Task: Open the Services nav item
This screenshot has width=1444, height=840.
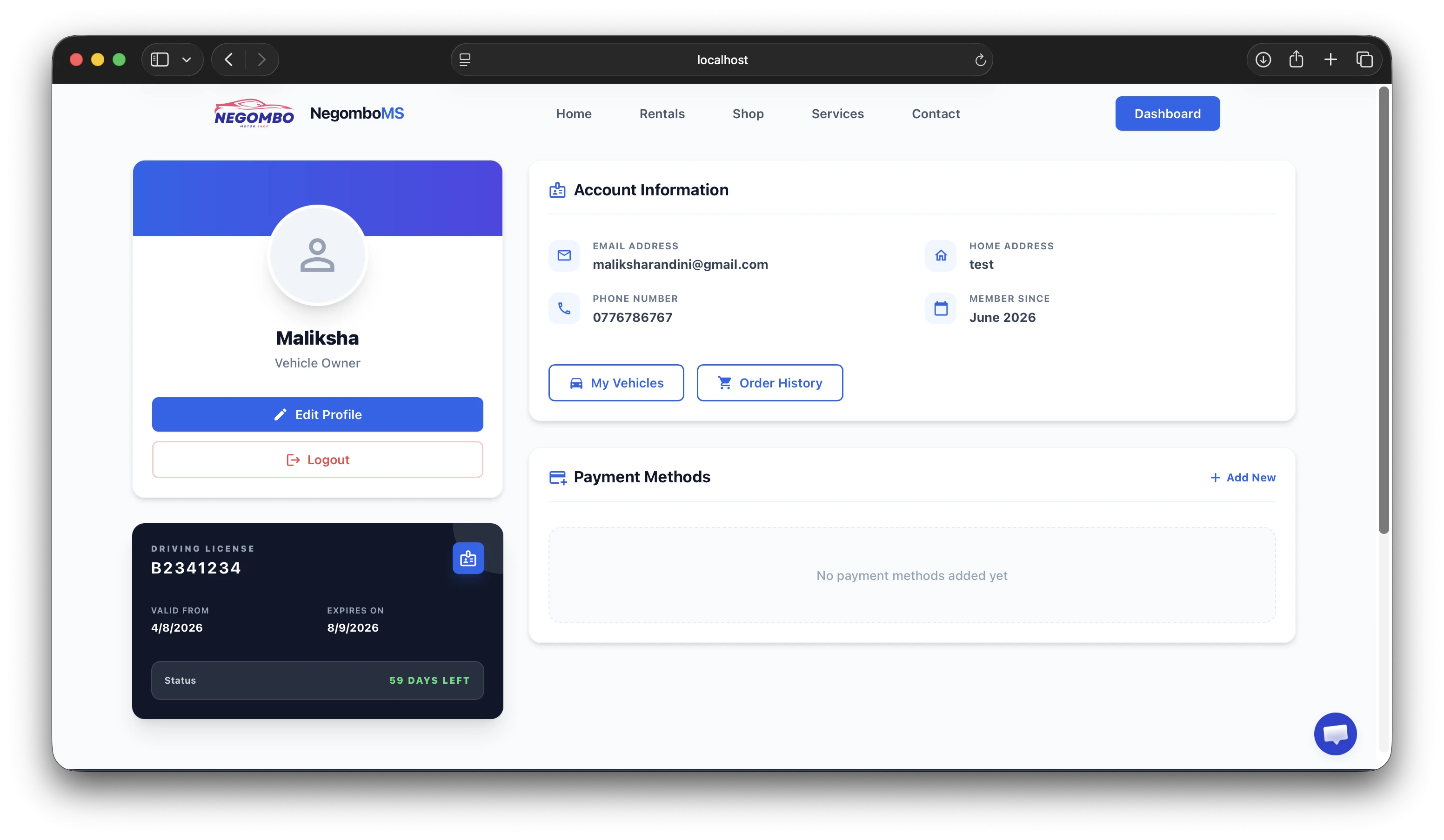Action: tap(837, 113)
